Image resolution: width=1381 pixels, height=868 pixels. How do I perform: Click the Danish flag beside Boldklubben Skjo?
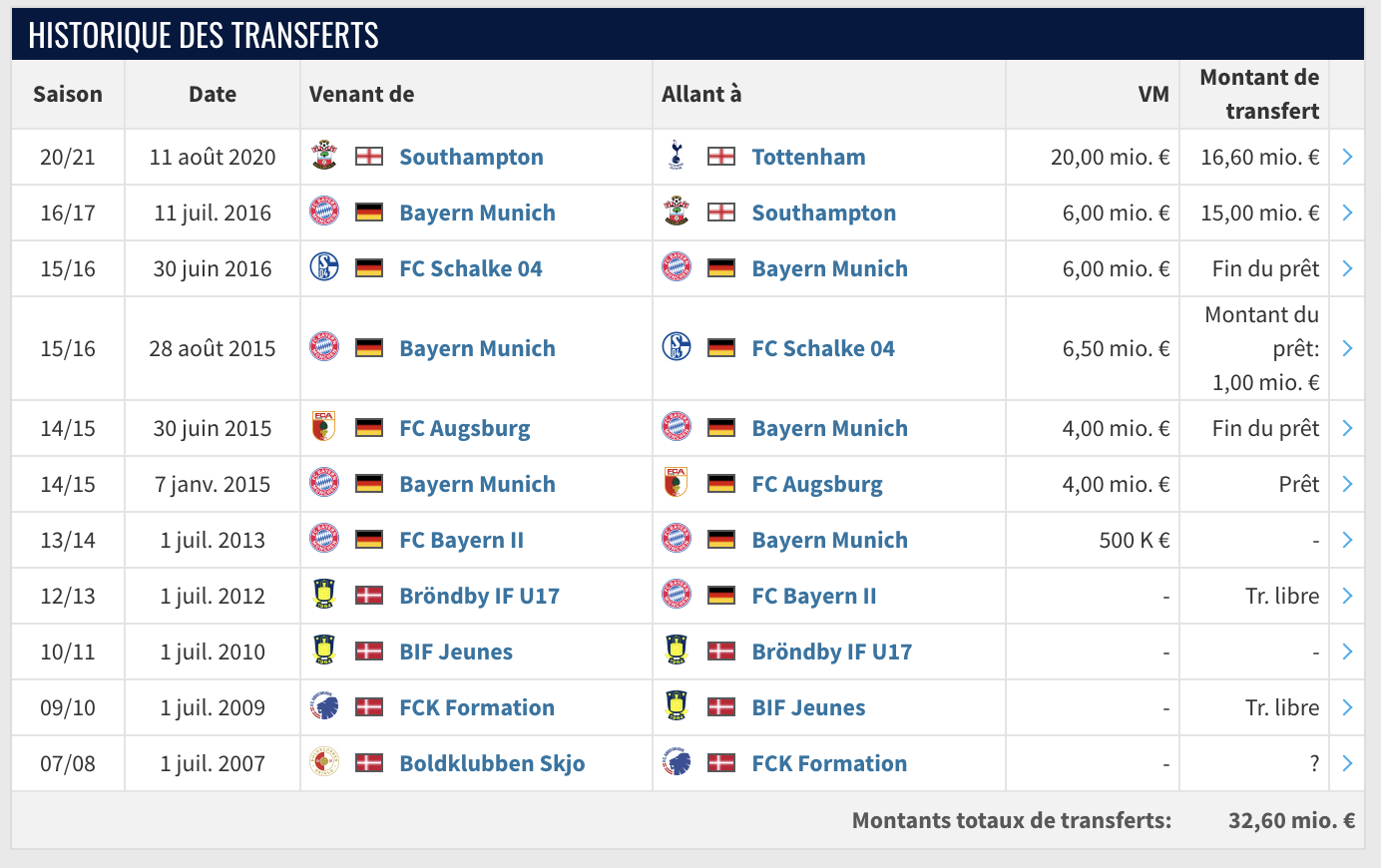click(369, 763)
